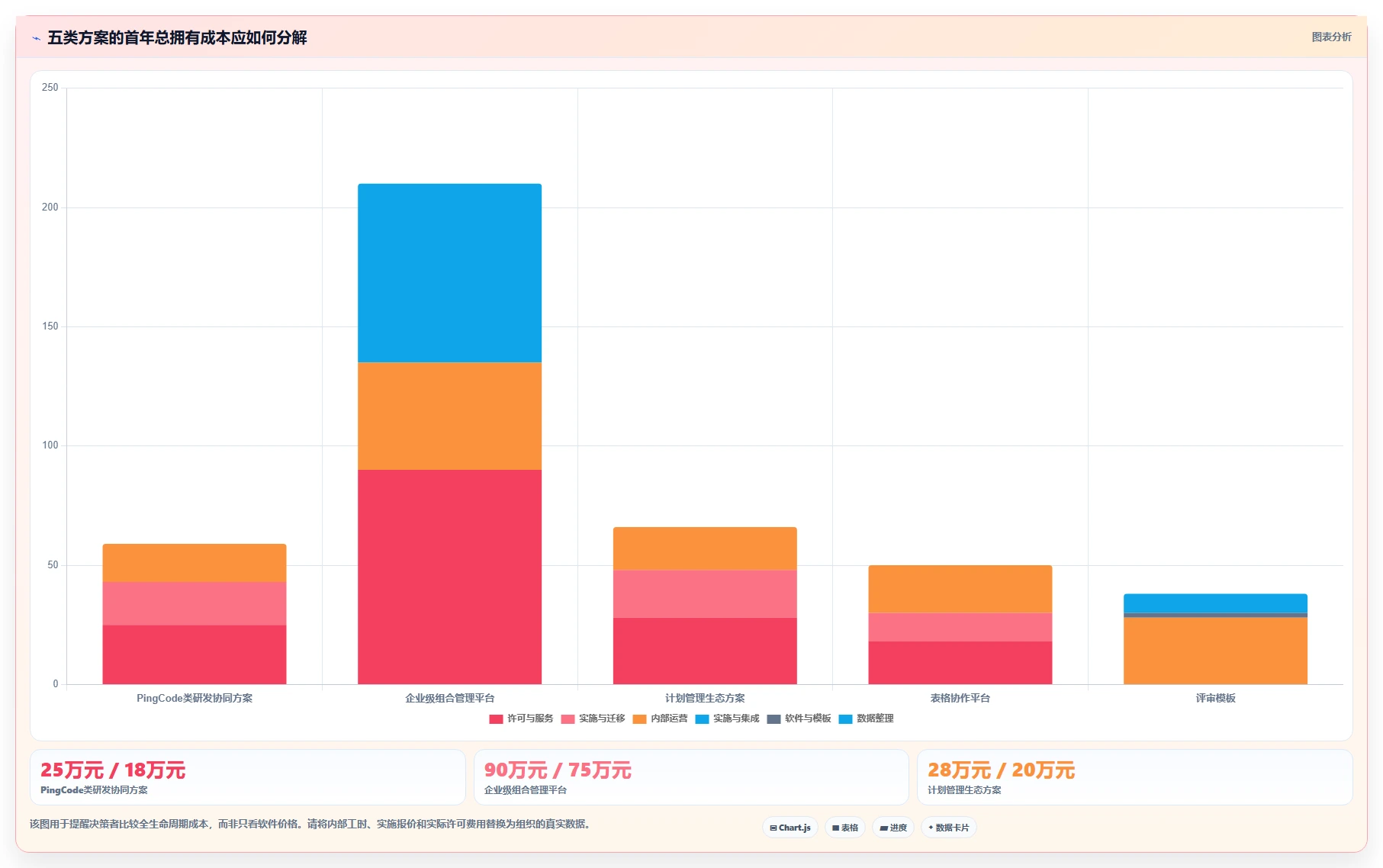Select the 90万元 / 75万元 企业级组合管理平台 card
This screenshot has height=868, width=1383.
pyautogui.click(x=691, y=776)
